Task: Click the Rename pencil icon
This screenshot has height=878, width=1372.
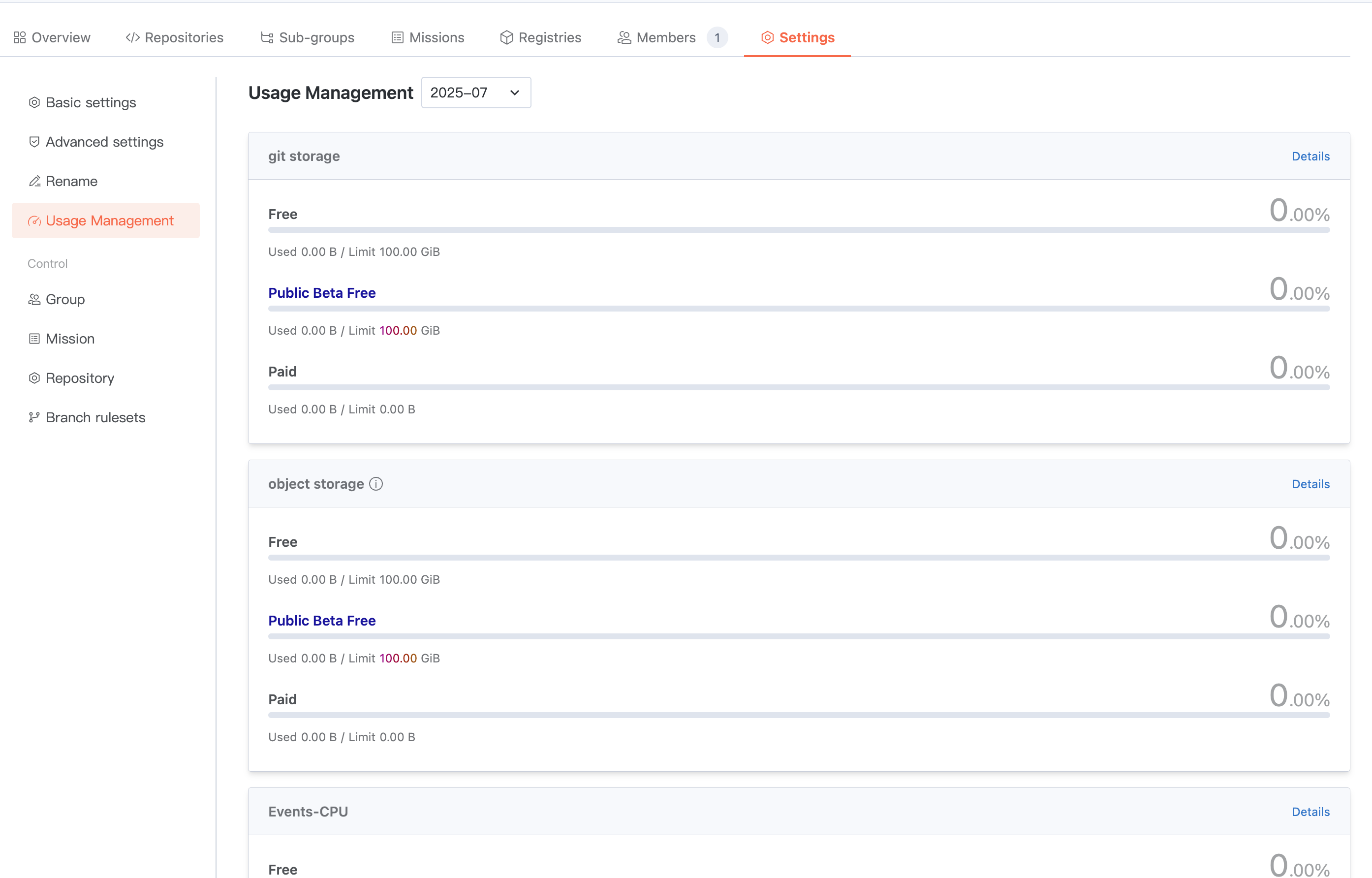Action: click(34, 181)
